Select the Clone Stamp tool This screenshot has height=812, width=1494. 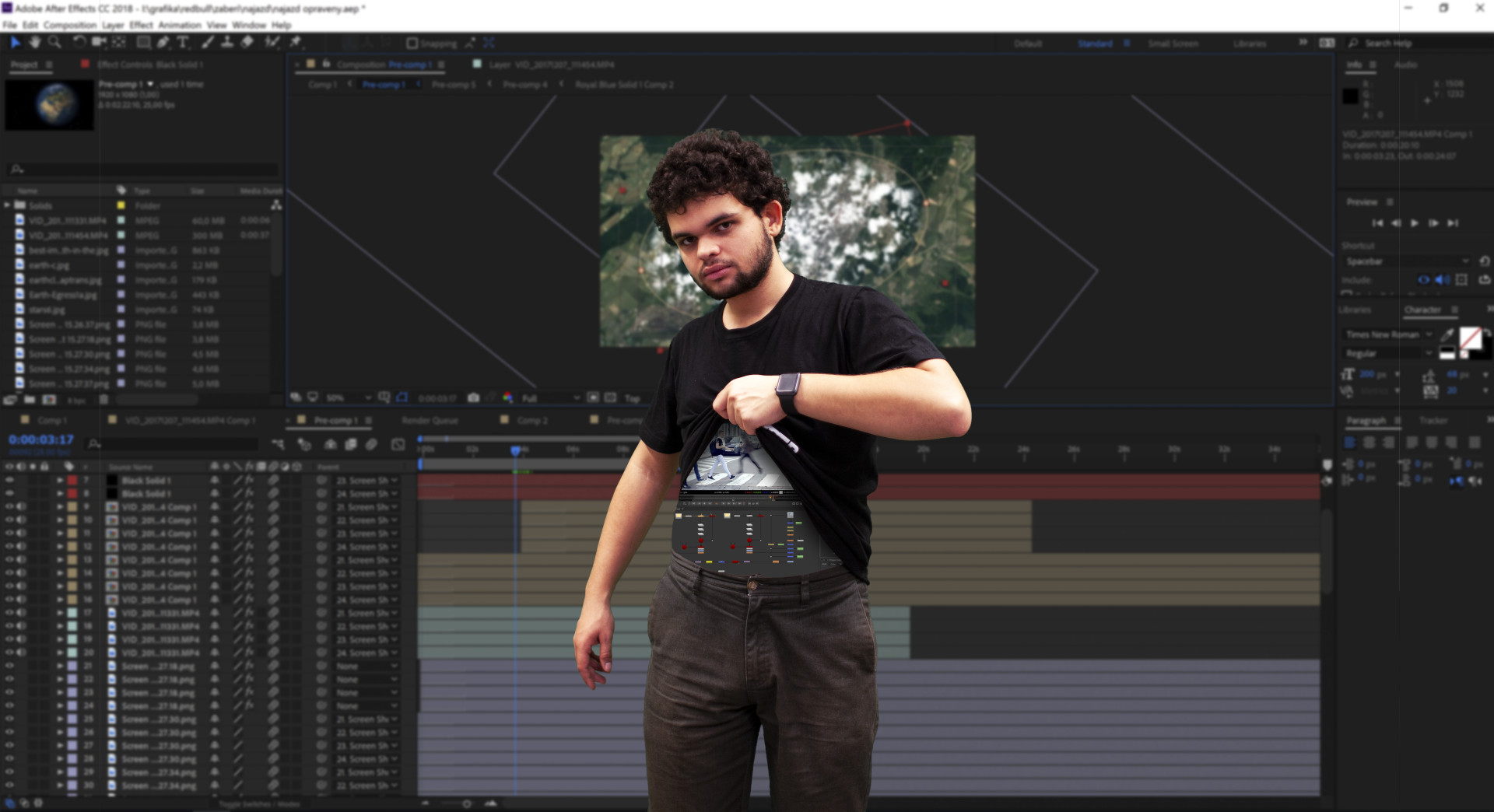[227, 42]
